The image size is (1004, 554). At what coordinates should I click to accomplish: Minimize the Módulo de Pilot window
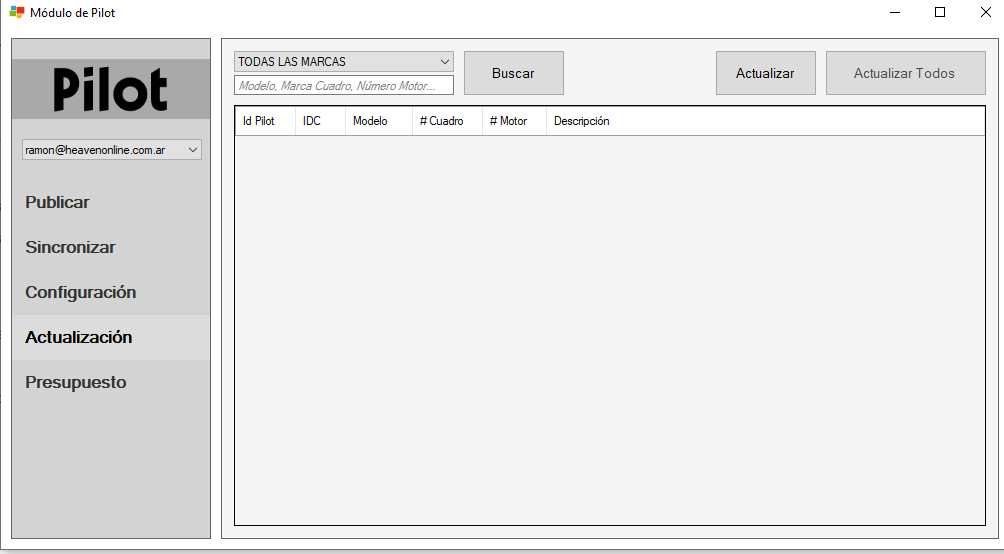pyautogui.click(x=895, y=12)
